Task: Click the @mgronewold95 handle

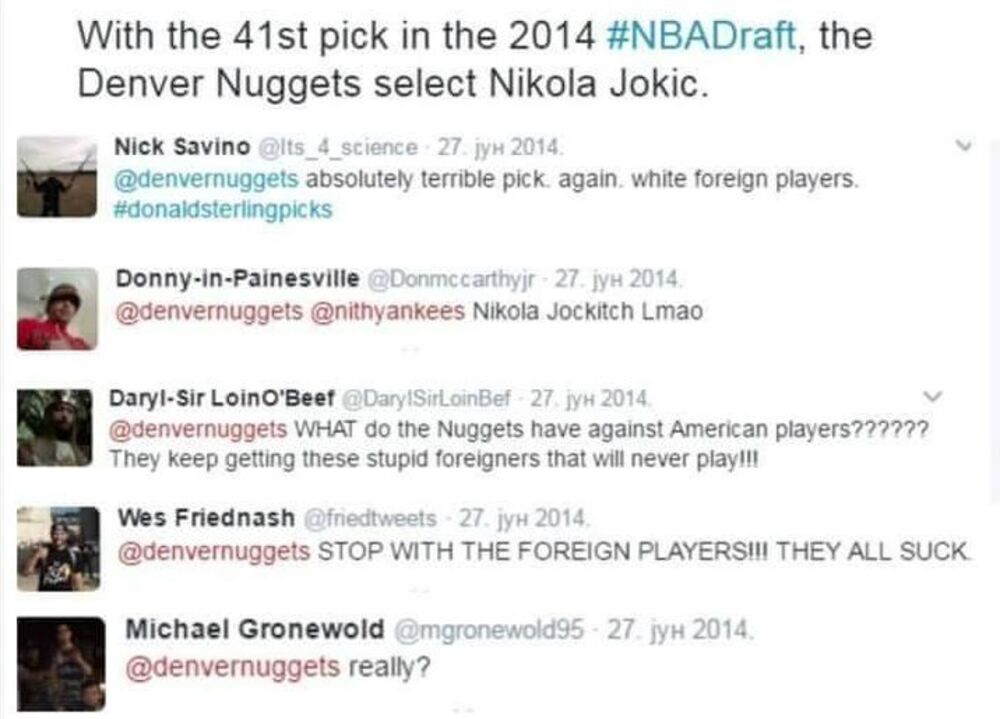Action: click(489, 630)
